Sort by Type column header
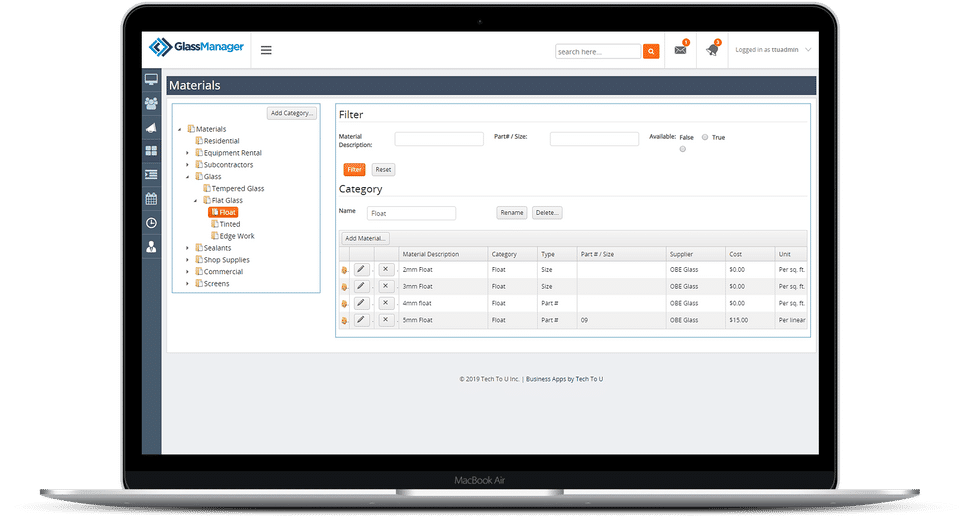Screen dimensions: 960x516 pos(557,254)
